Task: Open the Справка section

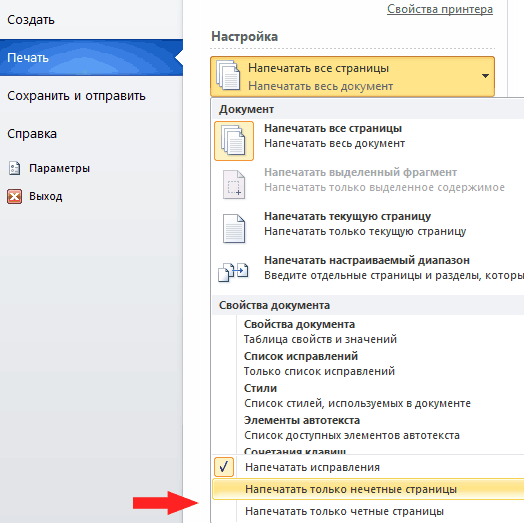Action: [x=32, y=134]
